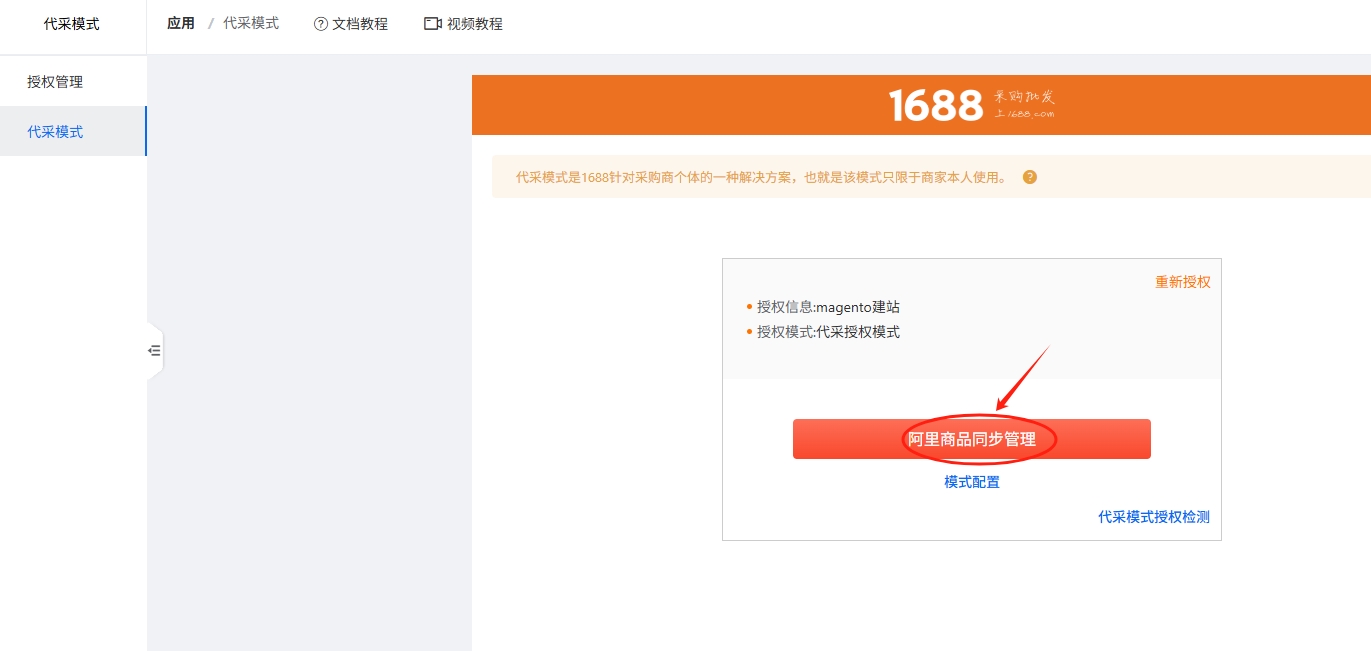
Task: Select 代采模式 in the breadcrumb path
Action: pyautogui.click(x=251, y=23)
